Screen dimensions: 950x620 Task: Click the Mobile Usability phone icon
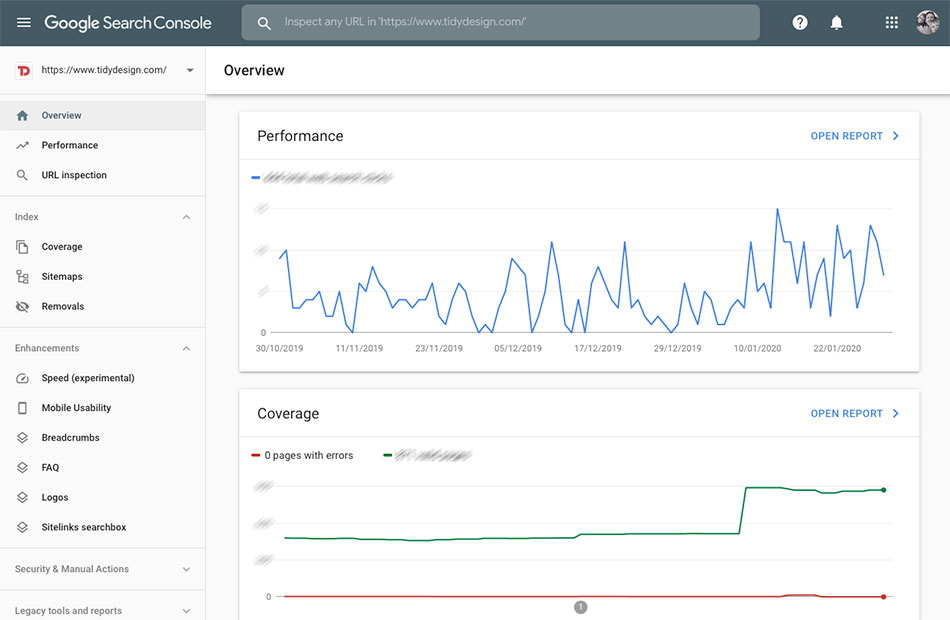[x=22, y=408]
